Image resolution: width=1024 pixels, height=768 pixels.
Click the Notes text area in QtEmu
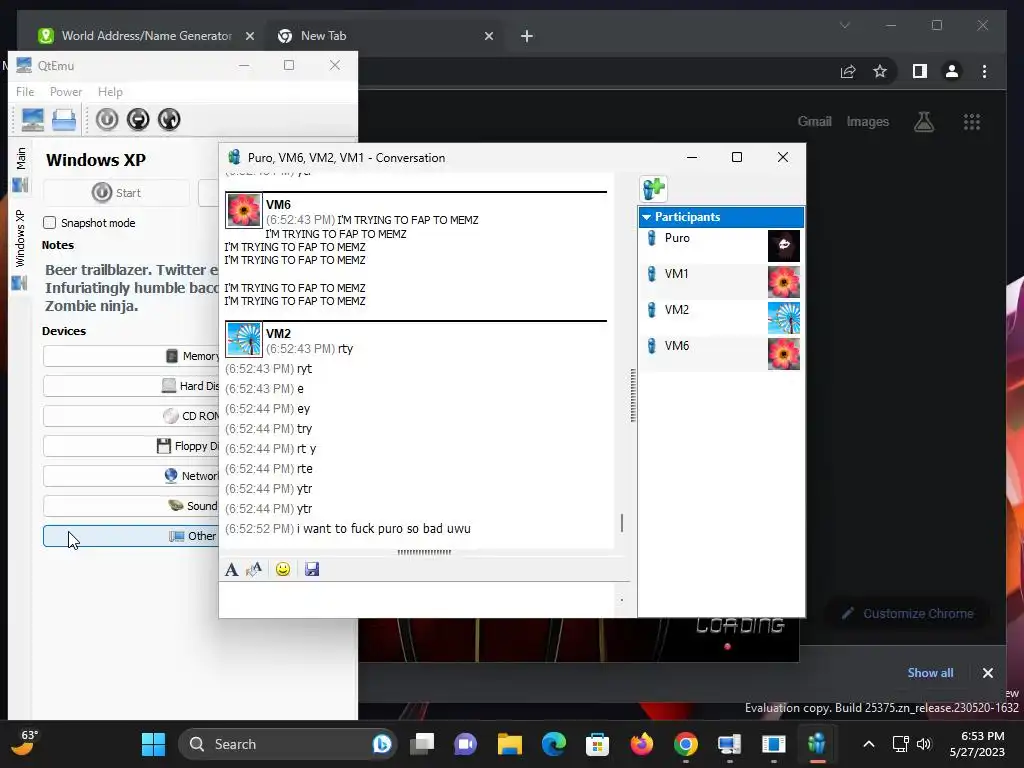[x=131, y=288]
